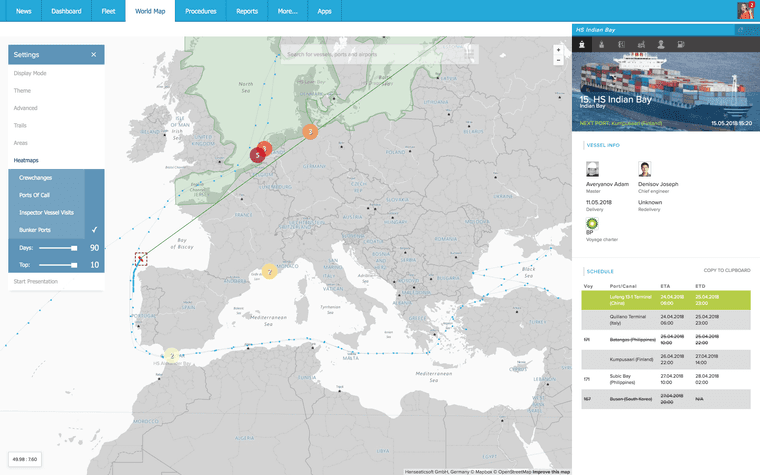Adjust the Top slider handle
Image resolution: width=760 pixels, height=475 pixels.
click(x=74, y=265)
